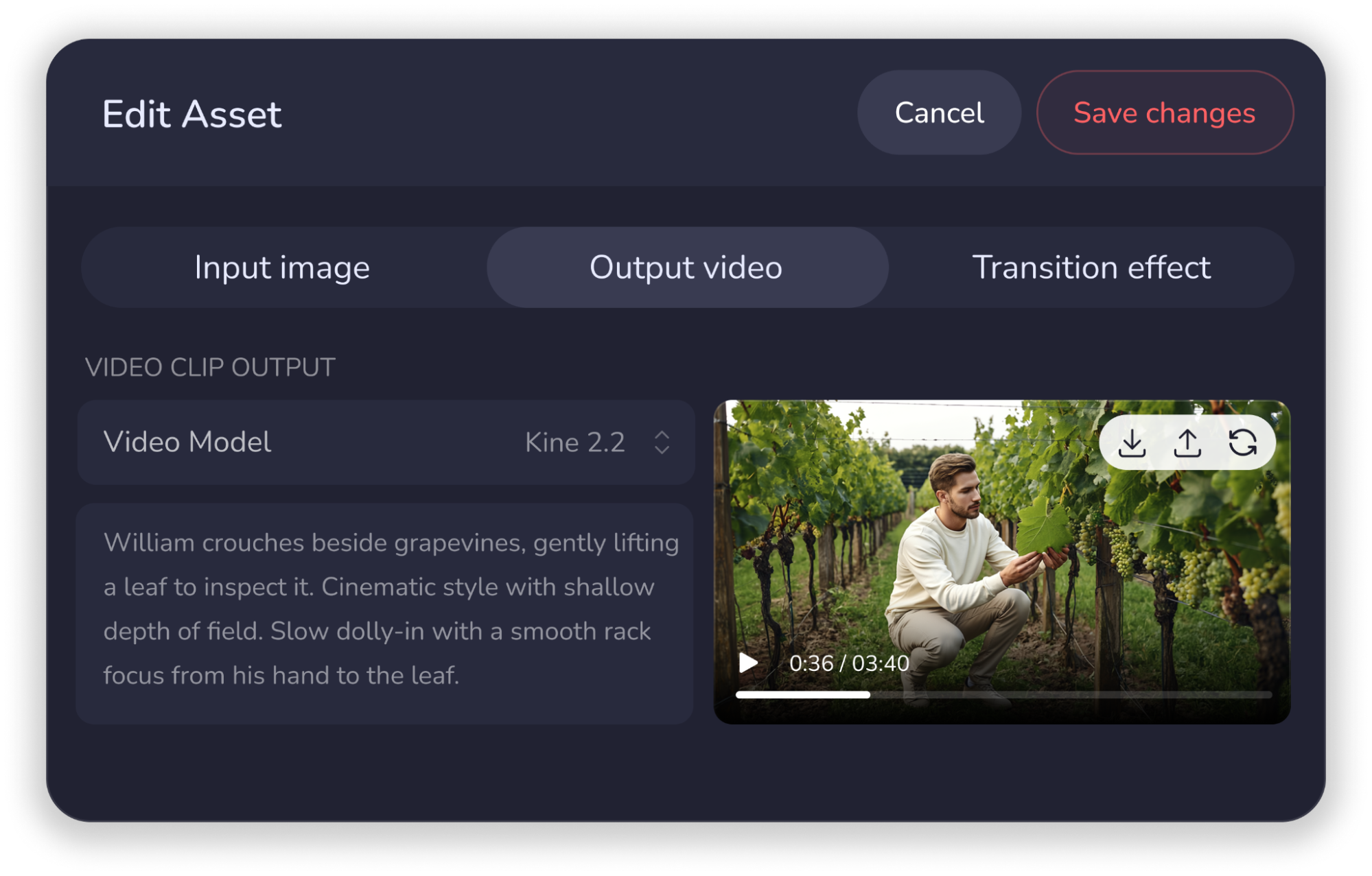
Task: Click the prompt text describing William
Action: [390, 608]
